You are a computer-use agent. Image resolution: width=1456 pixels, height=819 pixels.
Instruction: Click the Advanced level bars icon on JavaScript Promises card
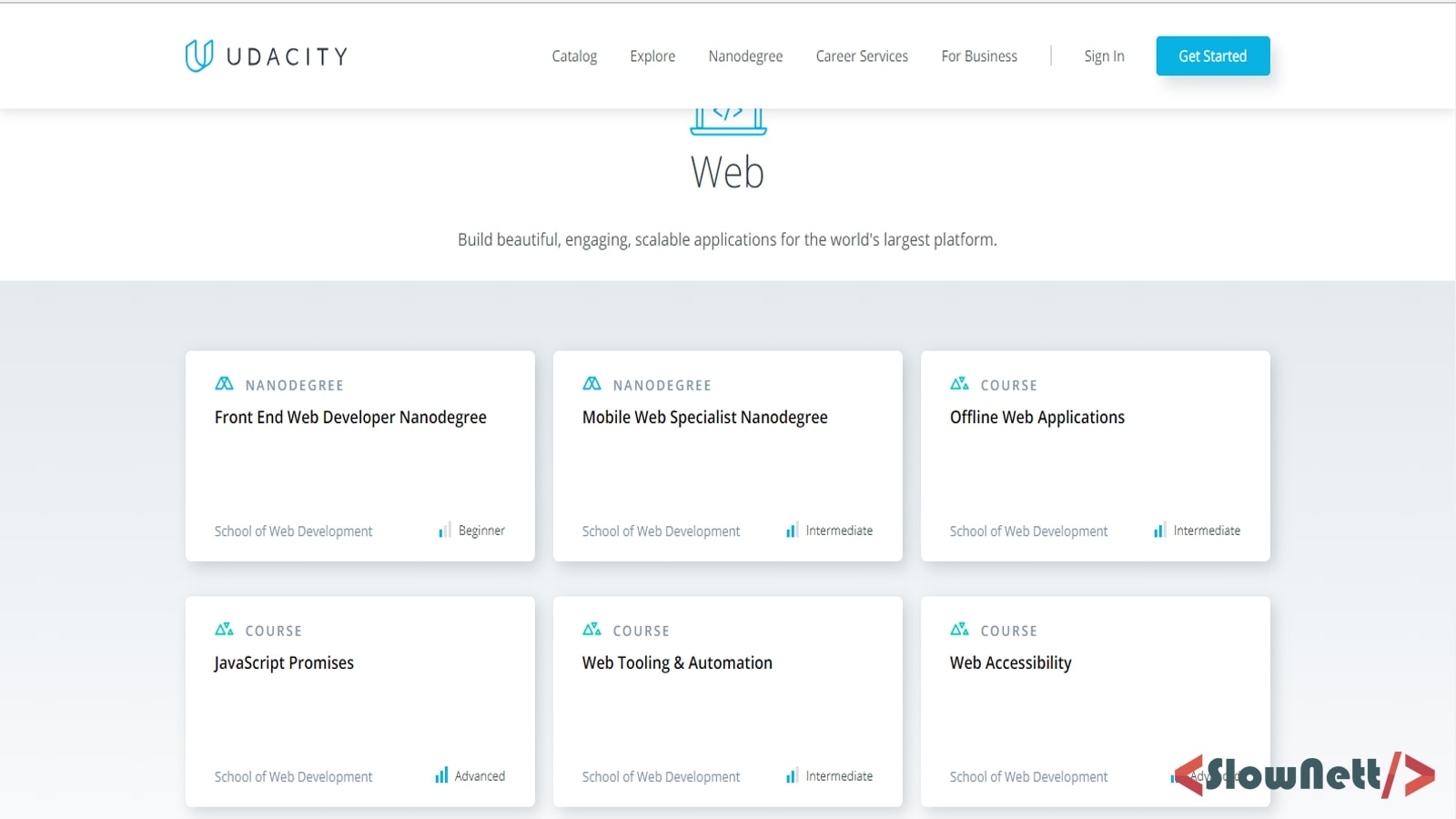441,775
